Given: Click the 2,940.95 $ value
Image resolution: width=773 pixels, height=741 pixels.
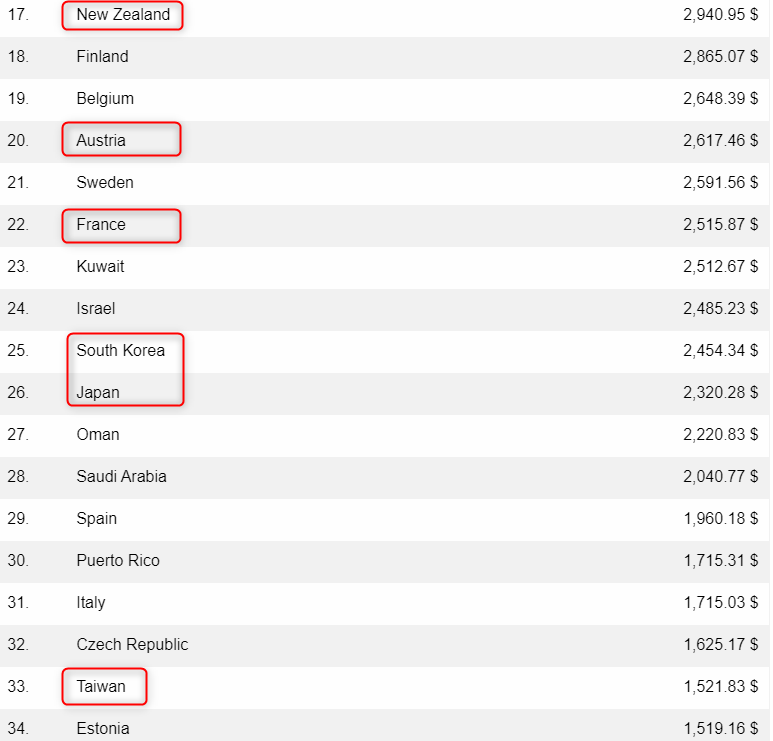Looking at the screenshot, I should click(x=720, y=15).
